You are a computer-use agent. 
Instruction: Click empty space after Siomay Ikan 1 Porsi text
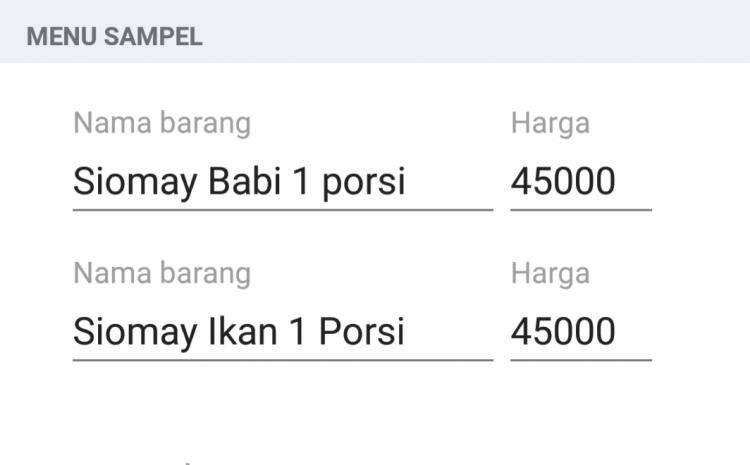[449, 332]
